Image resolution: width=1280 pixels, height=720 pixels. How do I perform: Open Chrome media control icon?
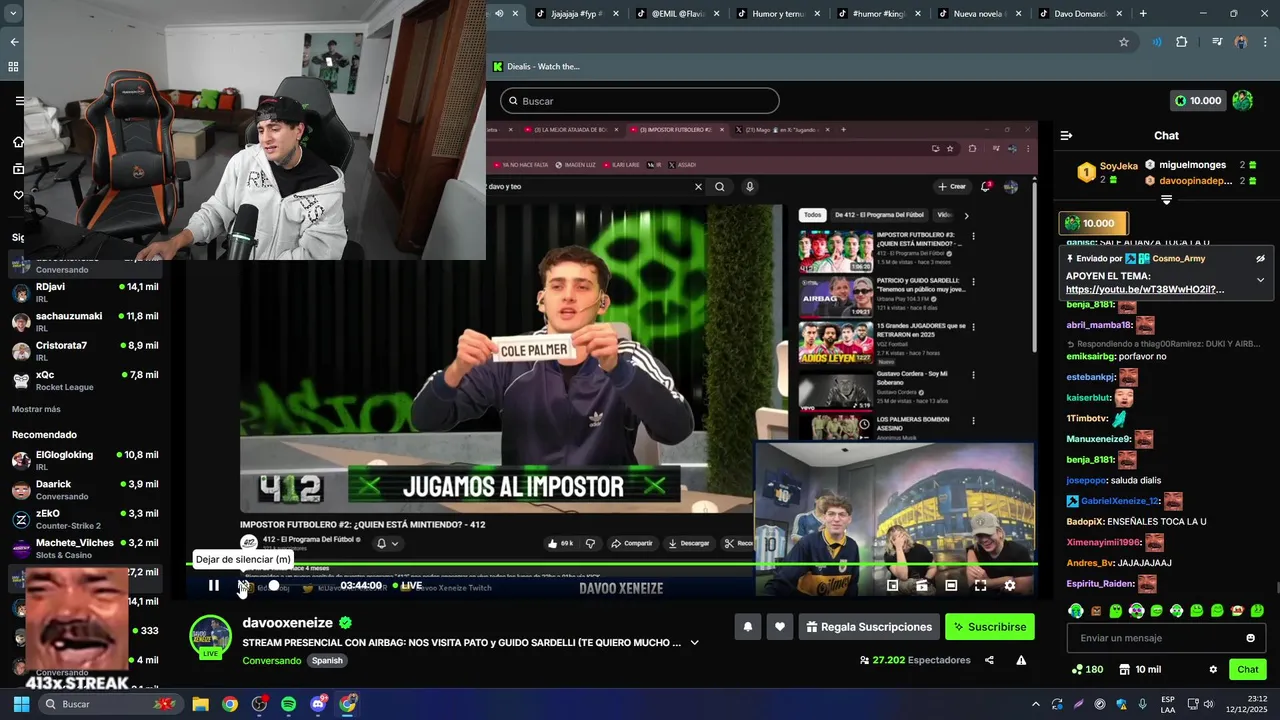1216,42
